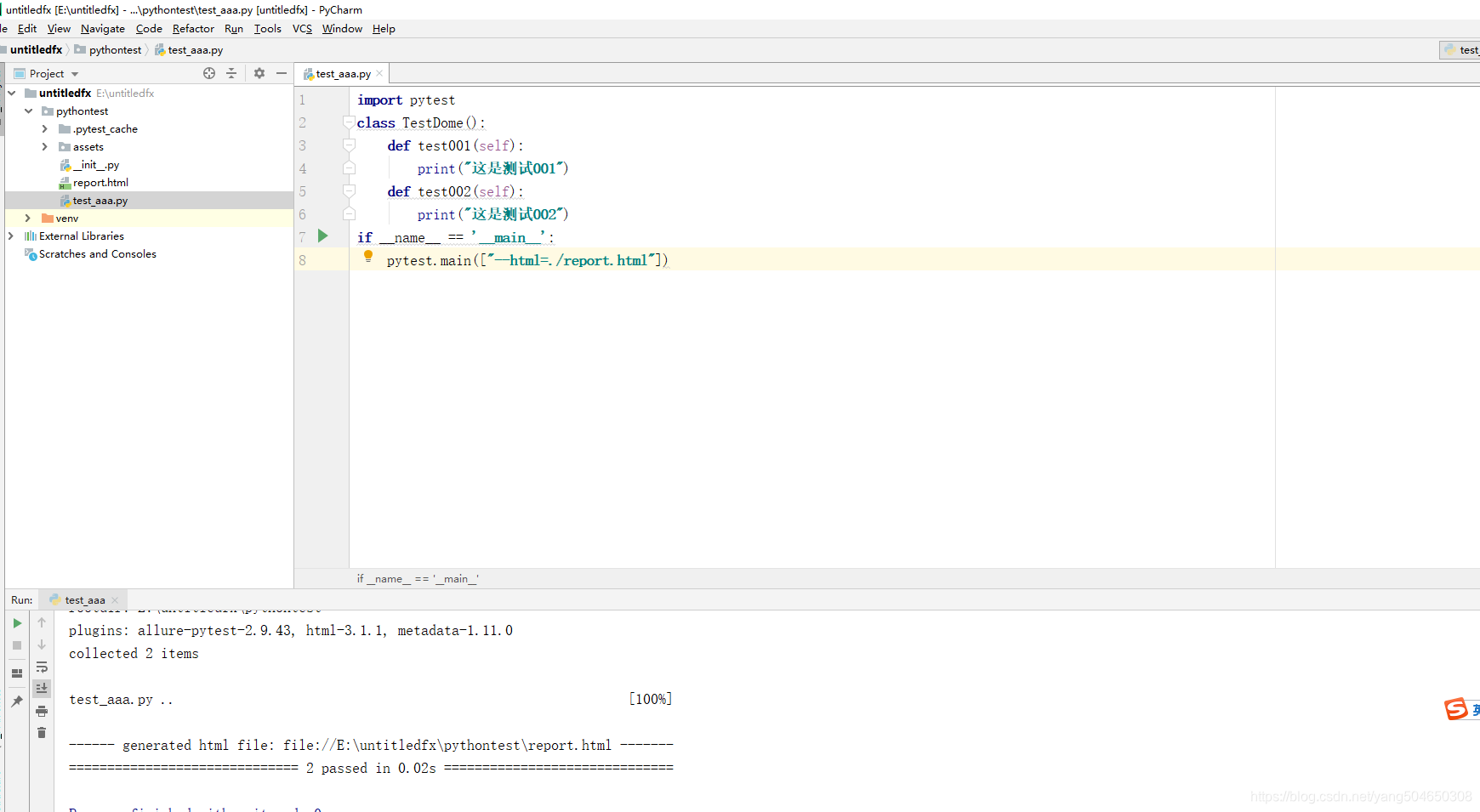Viewport: 1480px width, 812px height.
Task: Collapse all in Project panel
Action: [x=231, y=73]
